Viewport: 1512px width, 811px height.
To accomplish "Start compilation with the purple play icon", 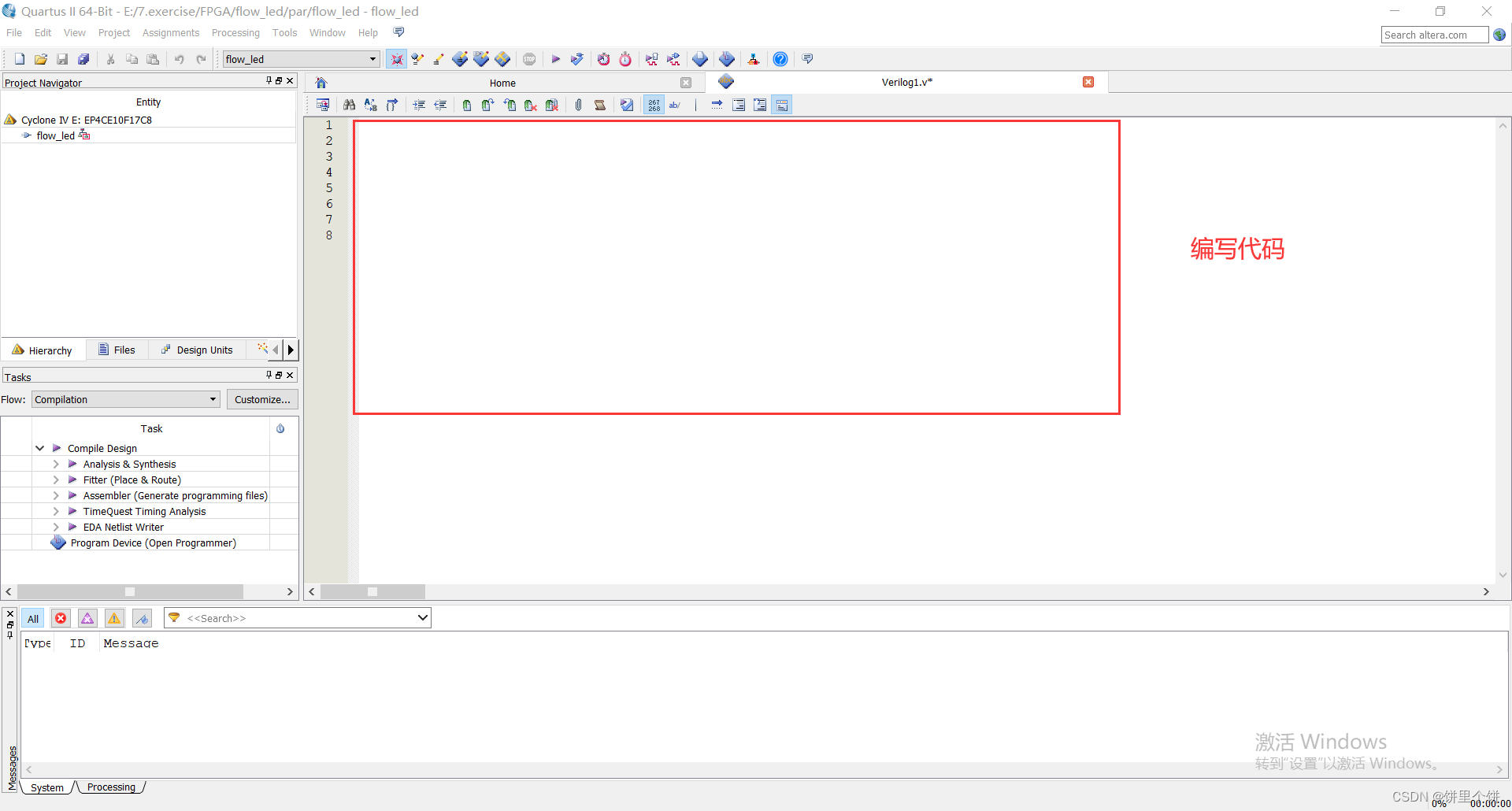I will pos(555,59).
